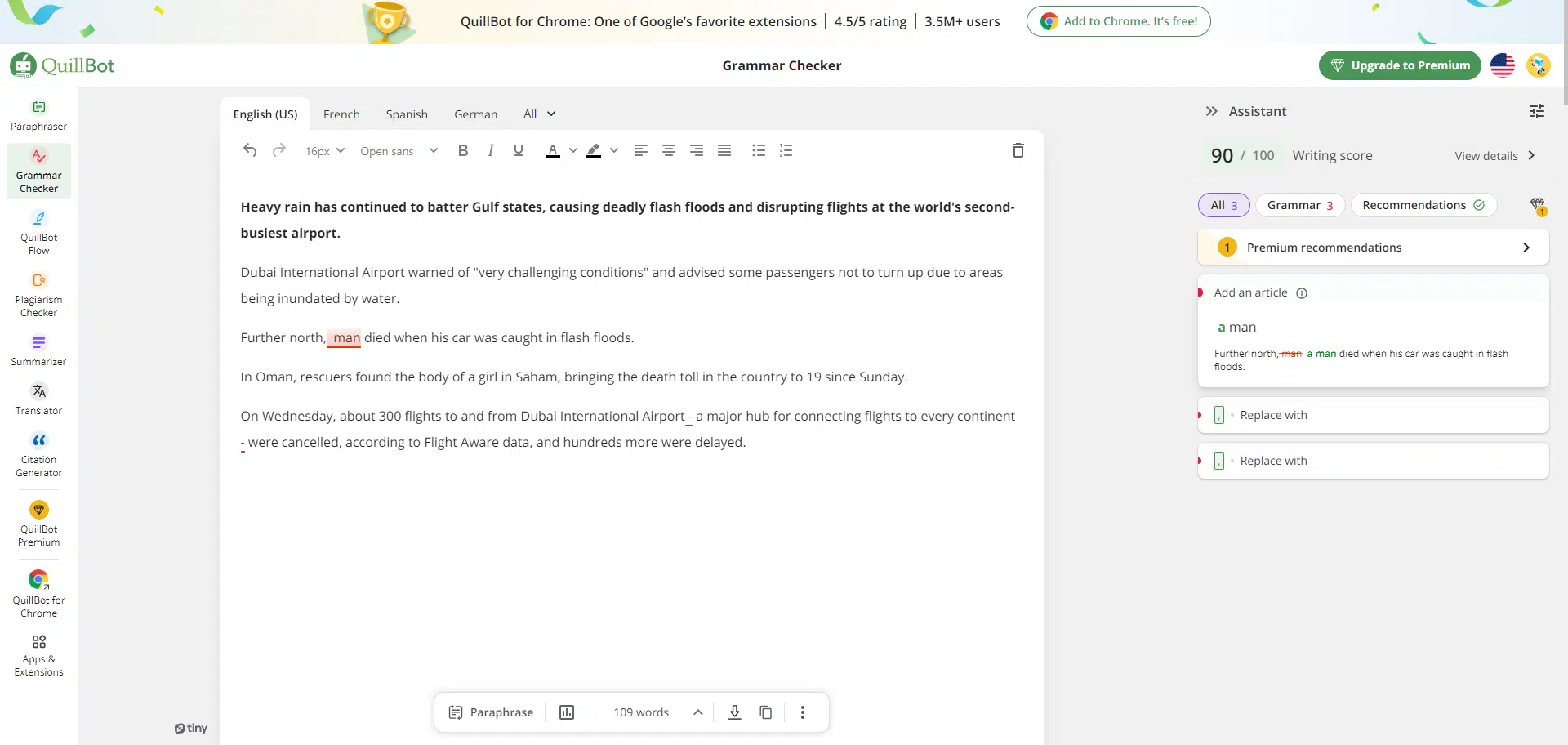Open Apps & Extensions

point(38,654)
